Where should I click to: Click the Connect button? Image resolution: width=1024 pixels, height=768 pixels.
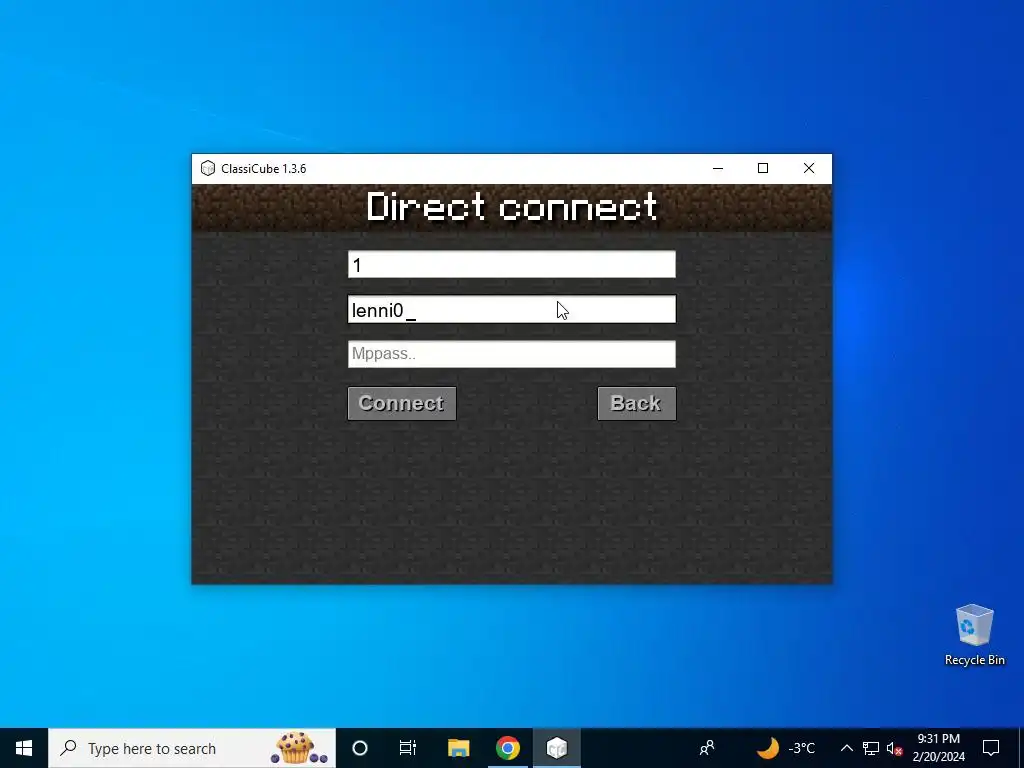[402, 404]
